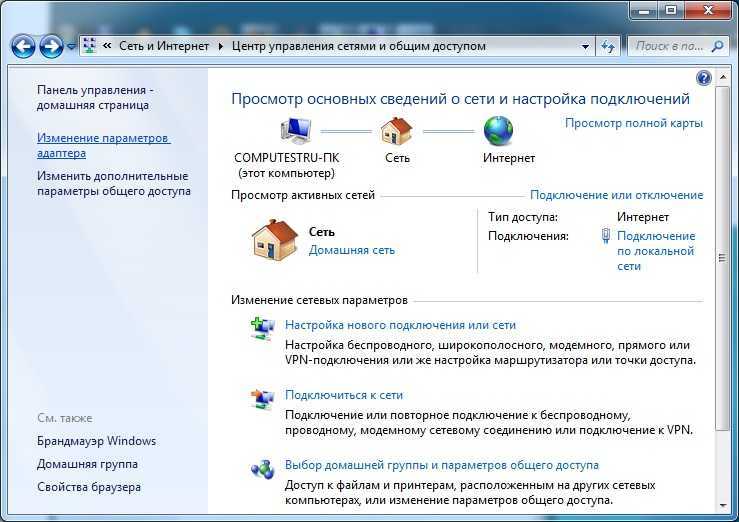Open 'Подключение по локальной сети' link
This screenshot has height=522, width=739.
656,251
